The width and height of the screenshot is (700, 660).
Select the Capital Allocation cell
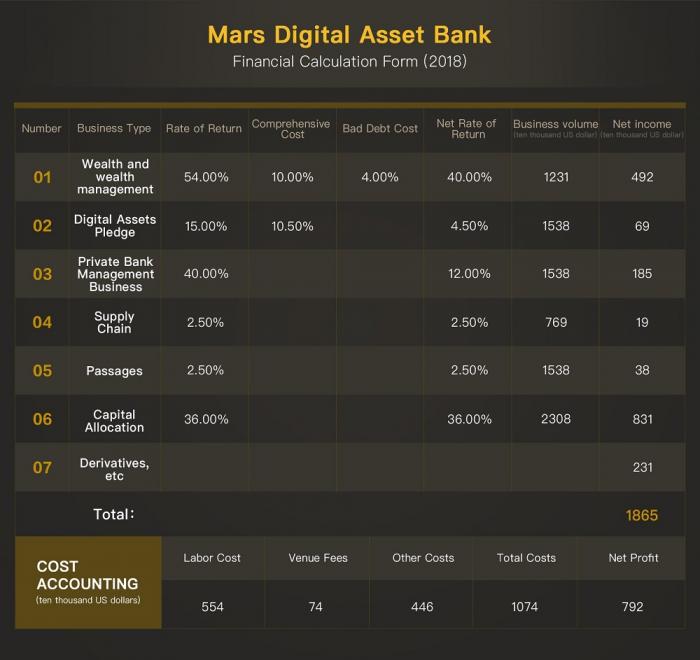[114, 420]
